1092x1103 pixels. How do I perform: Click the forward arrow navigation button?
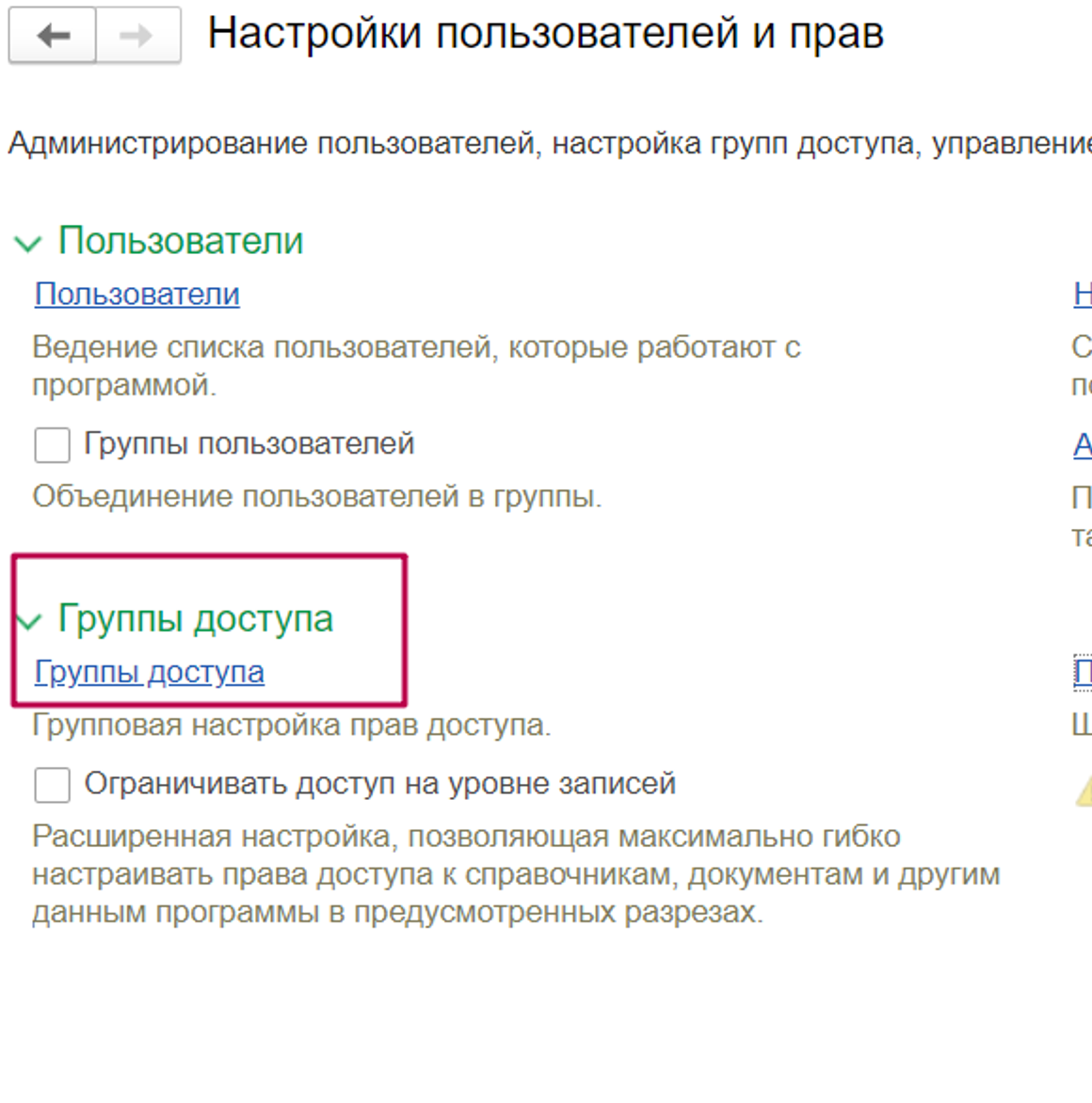point(137,36)
